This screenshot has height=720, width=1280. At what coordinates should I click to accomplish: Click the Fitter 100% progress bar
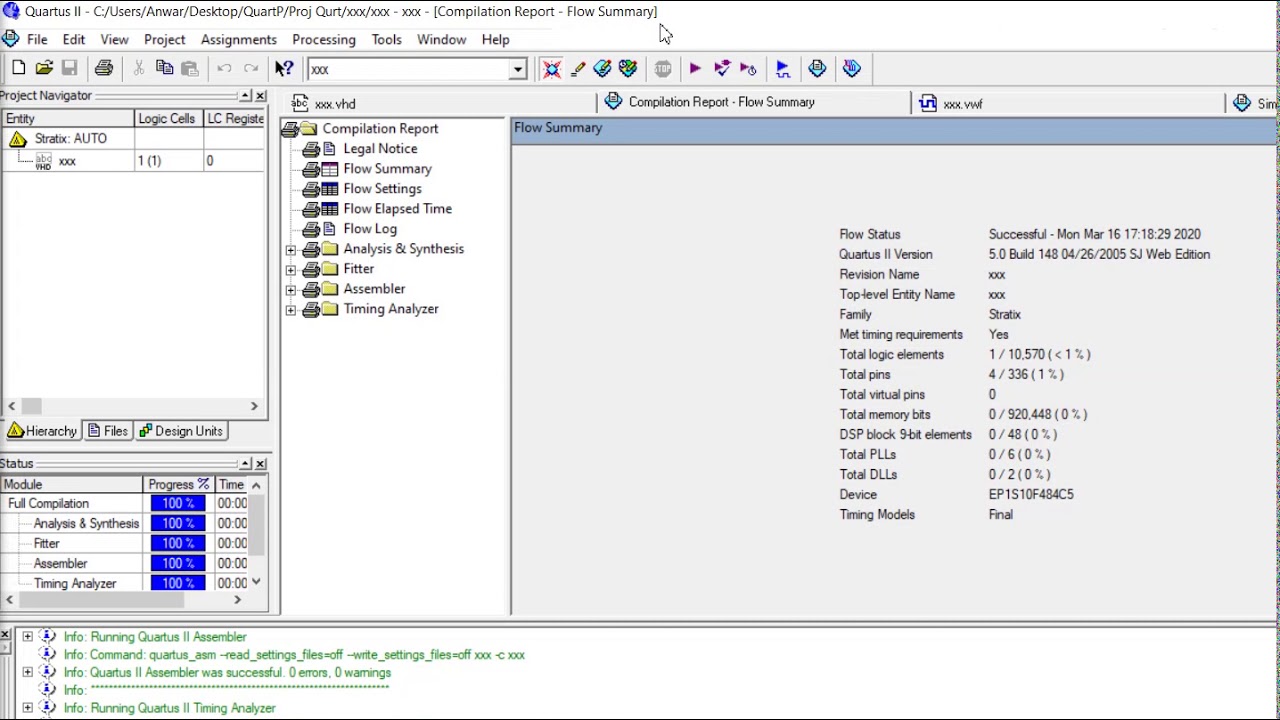[x=178, y=543]
